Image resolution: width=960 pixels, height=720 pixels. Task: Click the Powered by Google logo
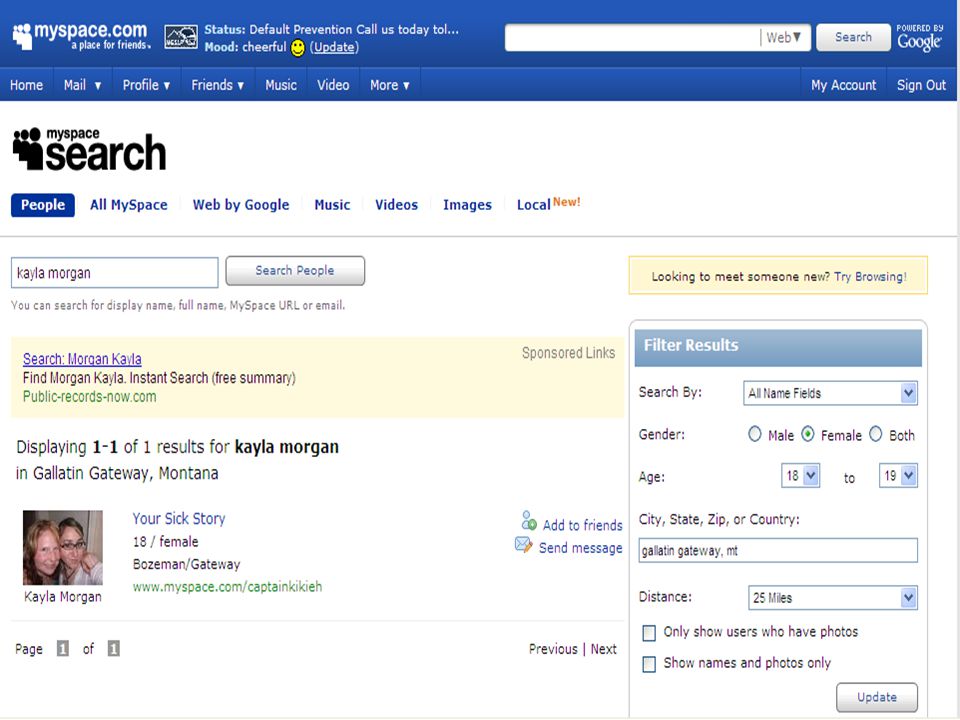[920, 38]
